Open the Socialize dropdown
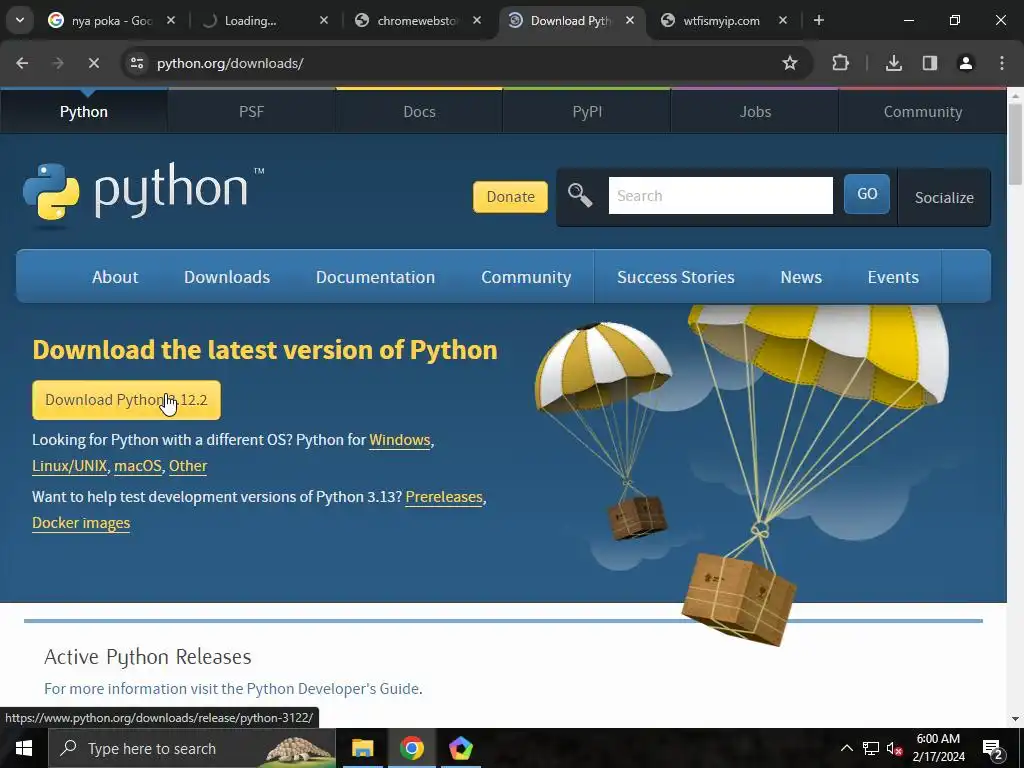This screenshot has width=1024, height=768. pos(944,197)
